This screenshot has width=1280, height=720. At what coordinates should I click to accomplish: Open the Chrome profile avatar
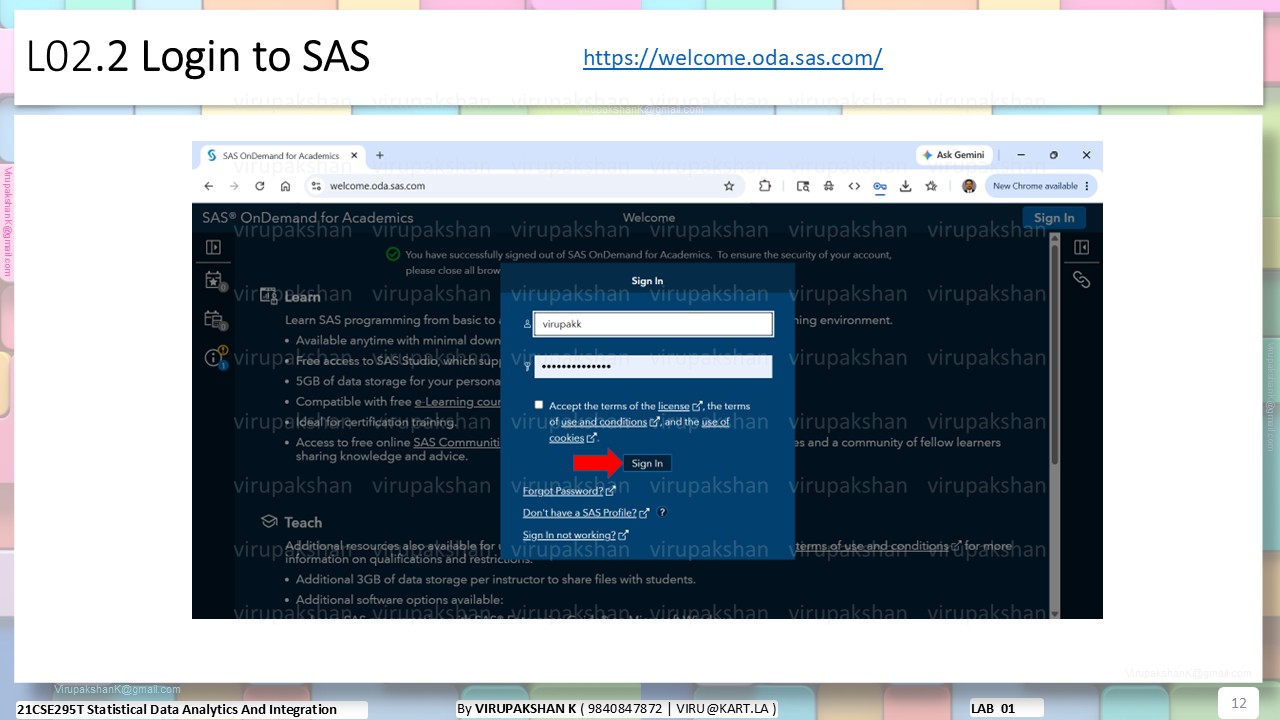(969, 186)
